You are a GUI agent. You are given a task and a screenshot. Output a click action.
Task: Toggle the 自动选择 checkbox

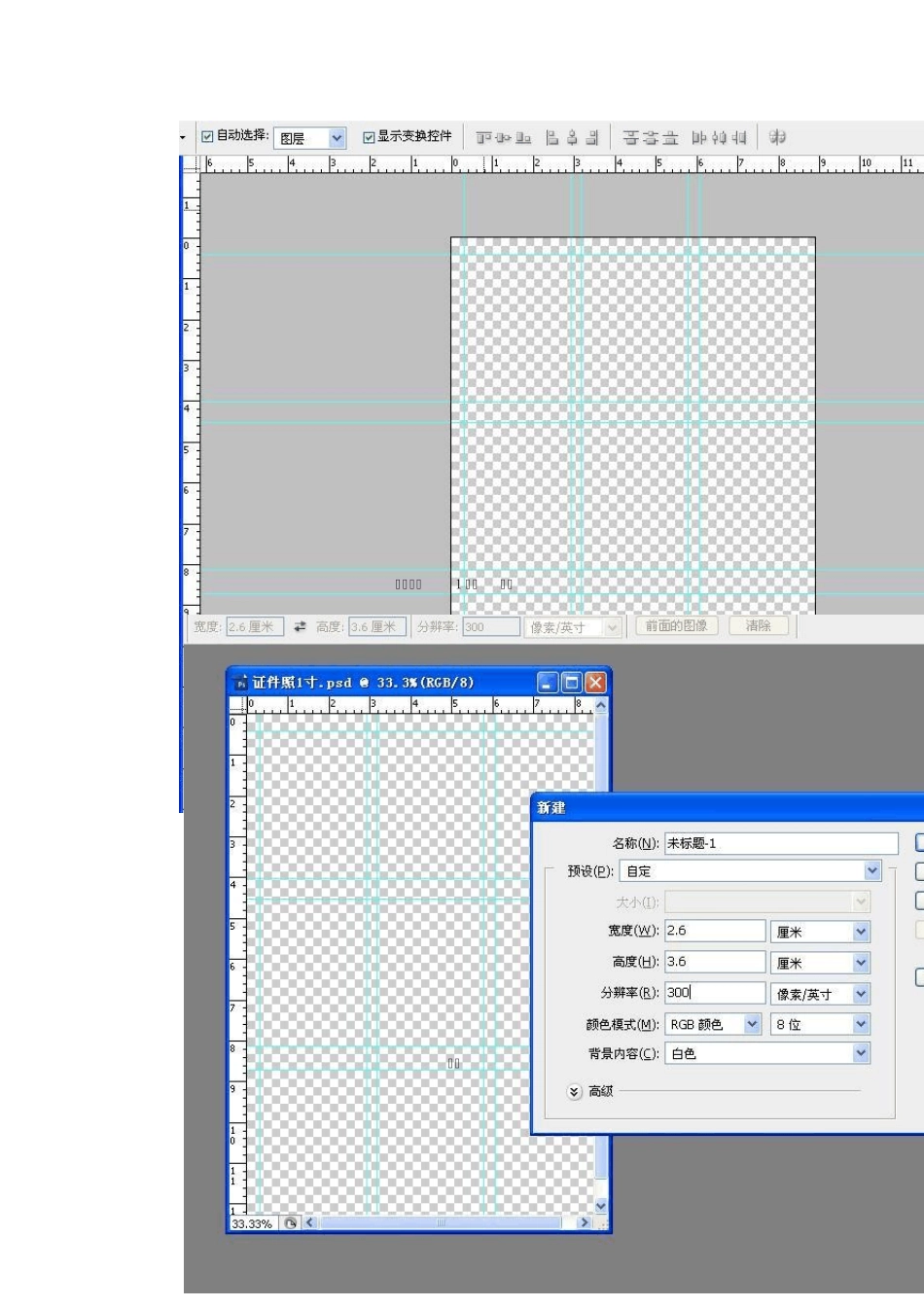point(207,137)
